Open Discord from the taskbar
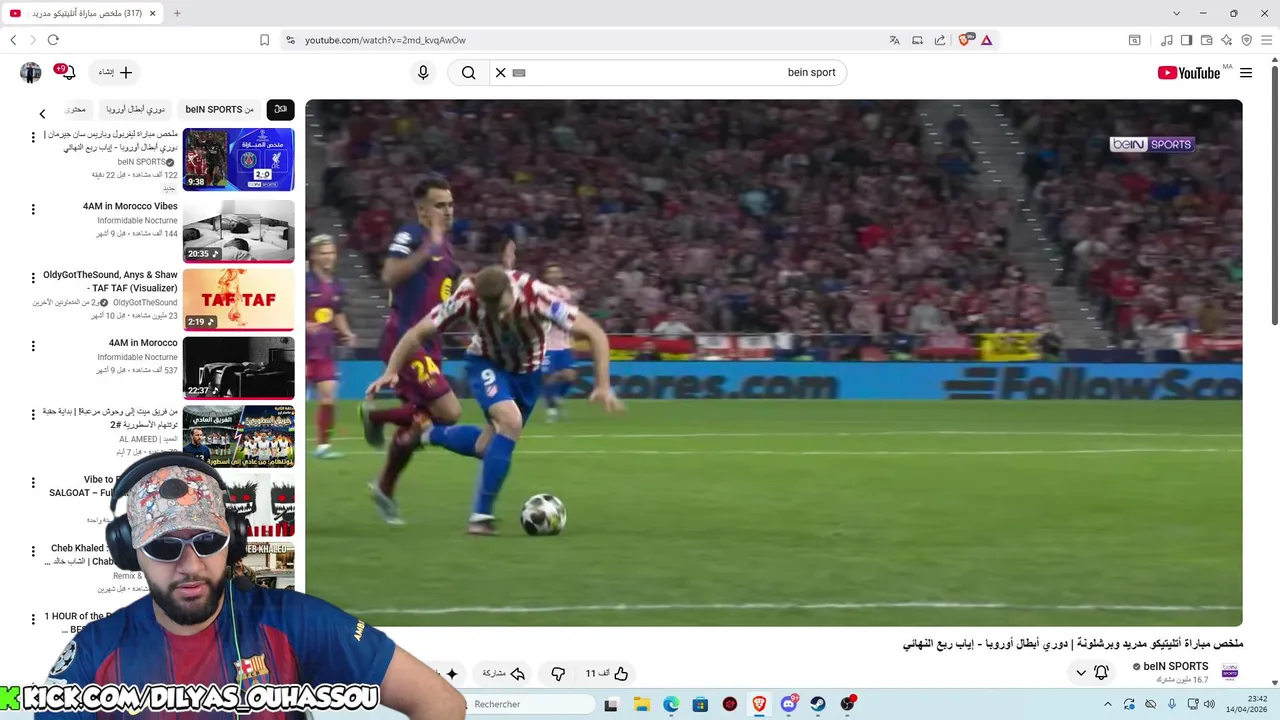 (x=789, y=704)
